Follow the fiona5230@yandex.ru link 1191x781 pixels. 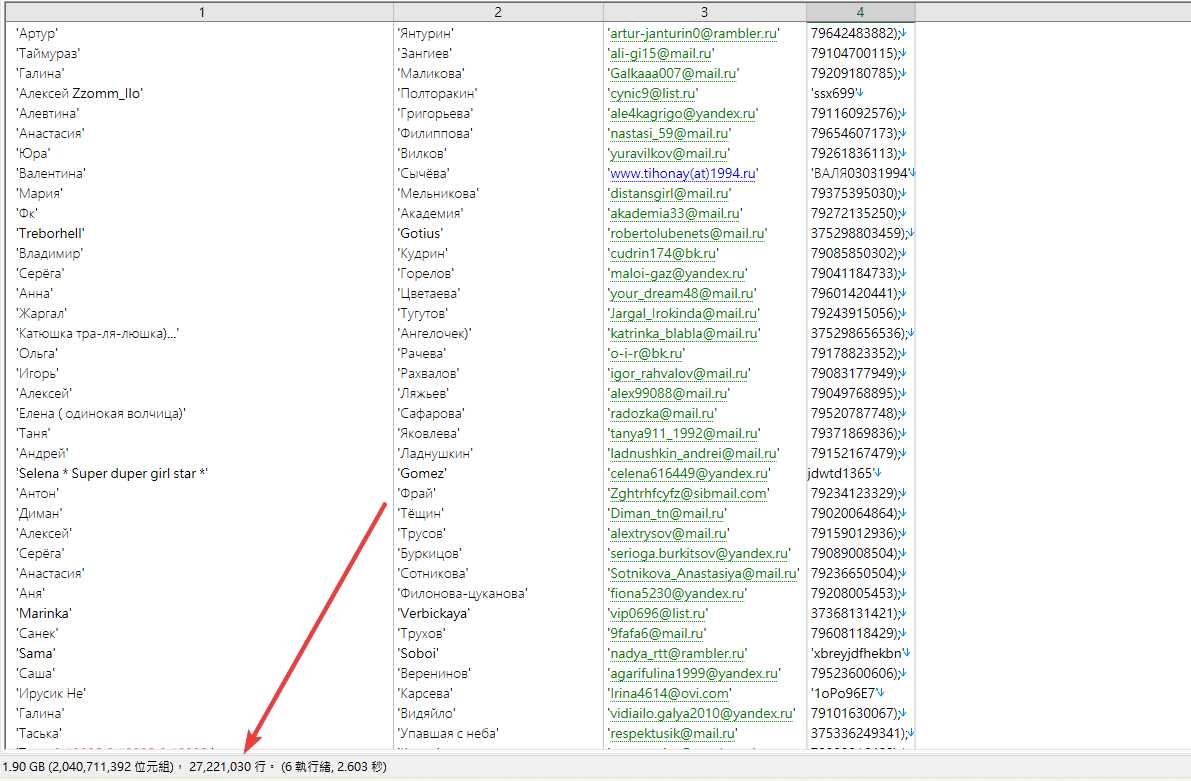pyautogui.click(x=678, y=593)
